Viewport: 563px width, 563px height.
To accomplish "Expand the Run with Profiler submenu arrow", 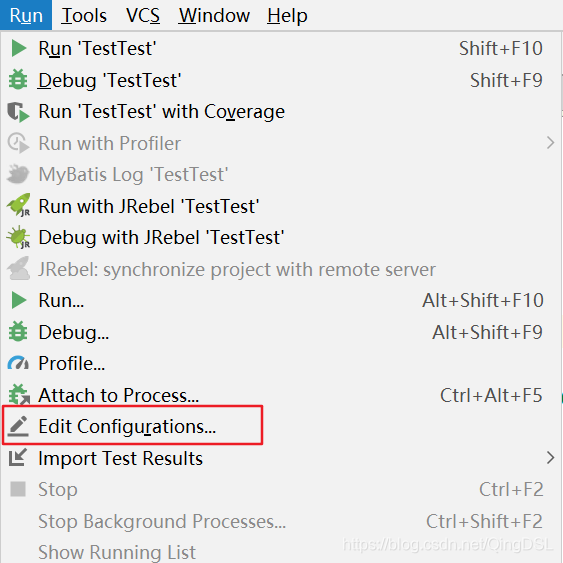I will pyautogui.click(x=550, y=143).
